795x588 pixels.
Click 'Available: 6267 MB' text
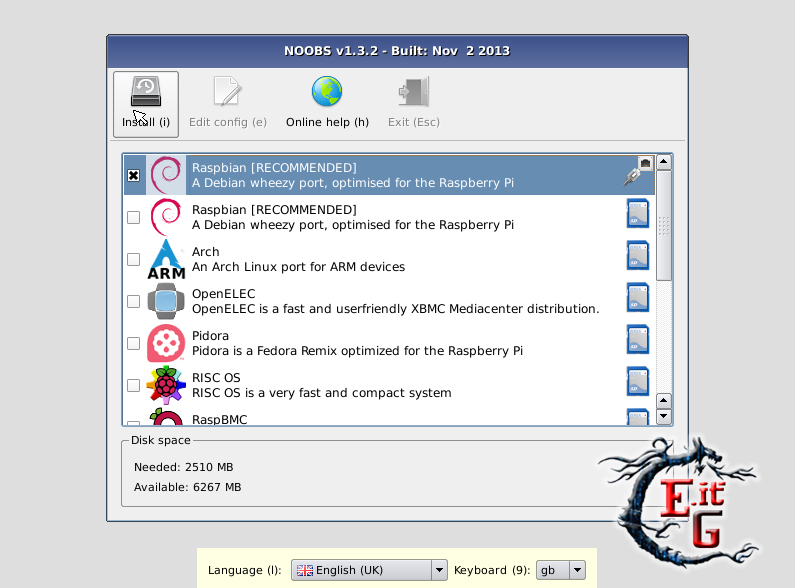(188, 488)
